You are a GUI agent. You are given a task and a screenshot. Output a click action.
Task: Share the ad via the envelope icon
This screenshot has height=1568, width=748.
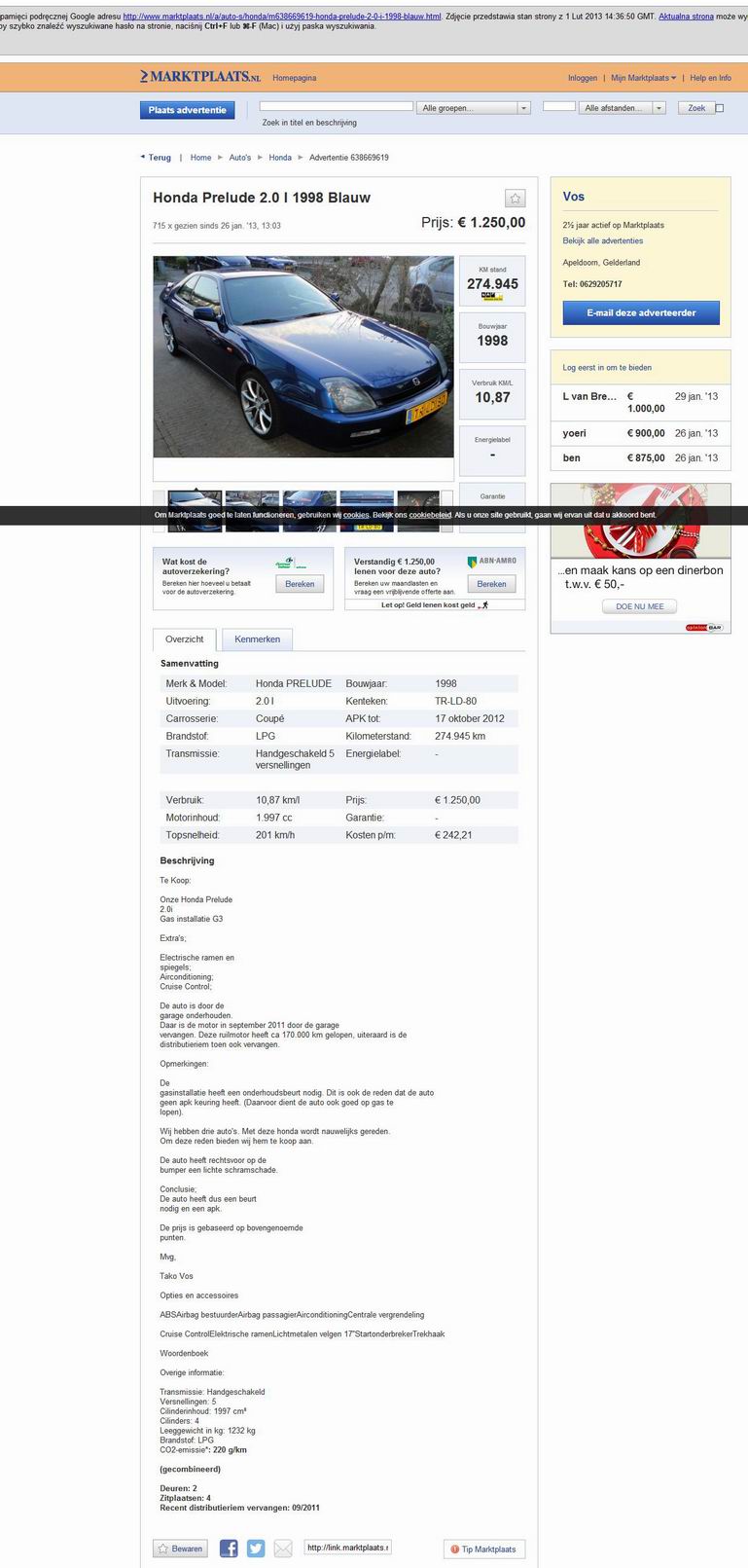[x=283, y=1548]
